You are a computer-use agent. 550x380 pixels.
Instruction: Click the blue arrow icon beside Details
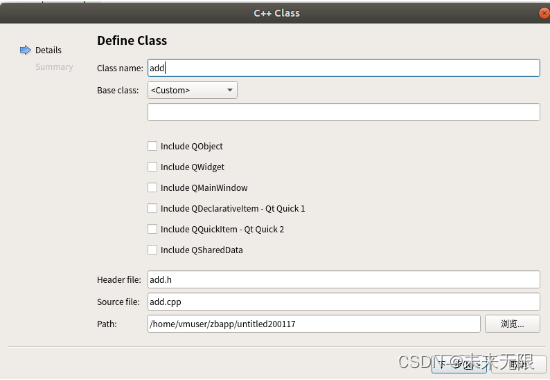[25, 50]
